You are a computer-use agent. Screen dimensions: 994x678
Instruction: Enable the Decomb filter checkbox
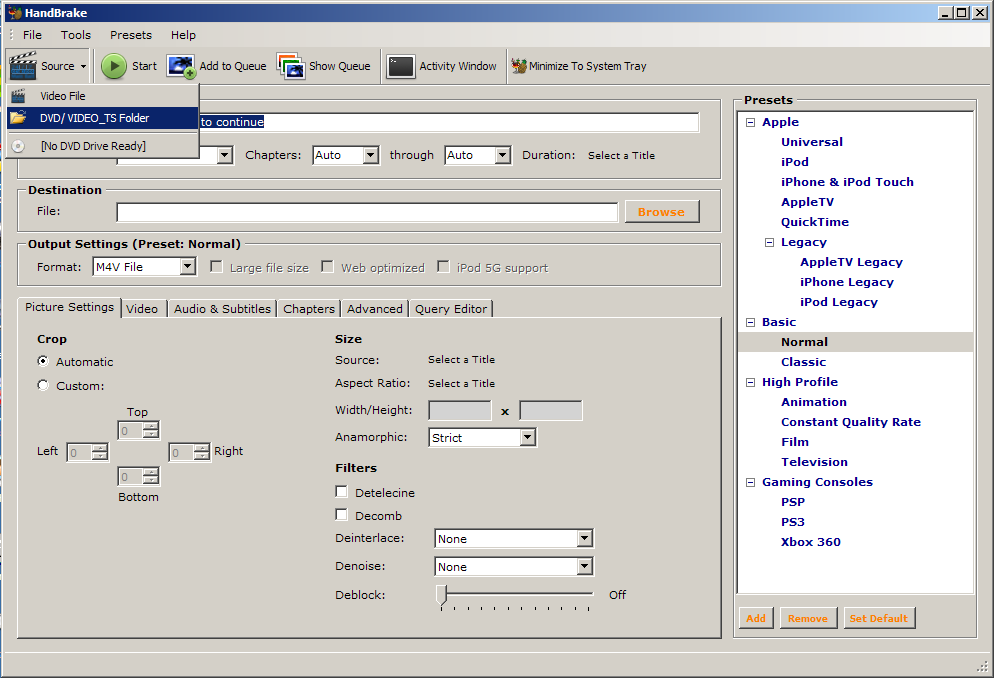point(342,515)
